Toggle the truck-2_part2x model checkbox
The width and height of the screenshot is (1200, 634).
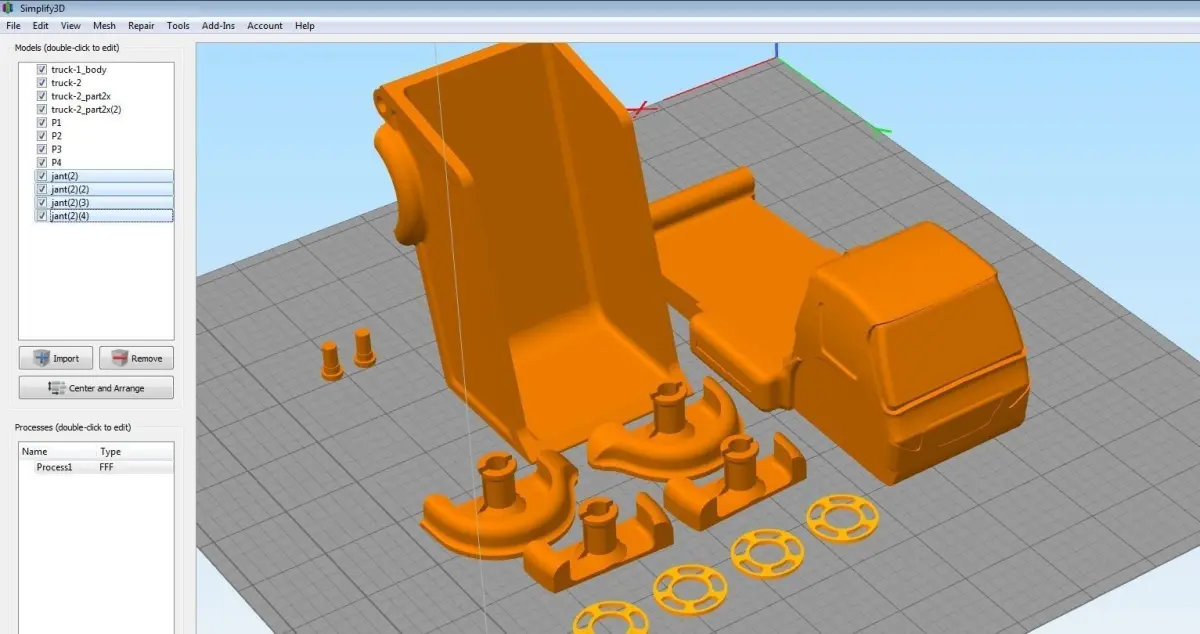[42, 96]
